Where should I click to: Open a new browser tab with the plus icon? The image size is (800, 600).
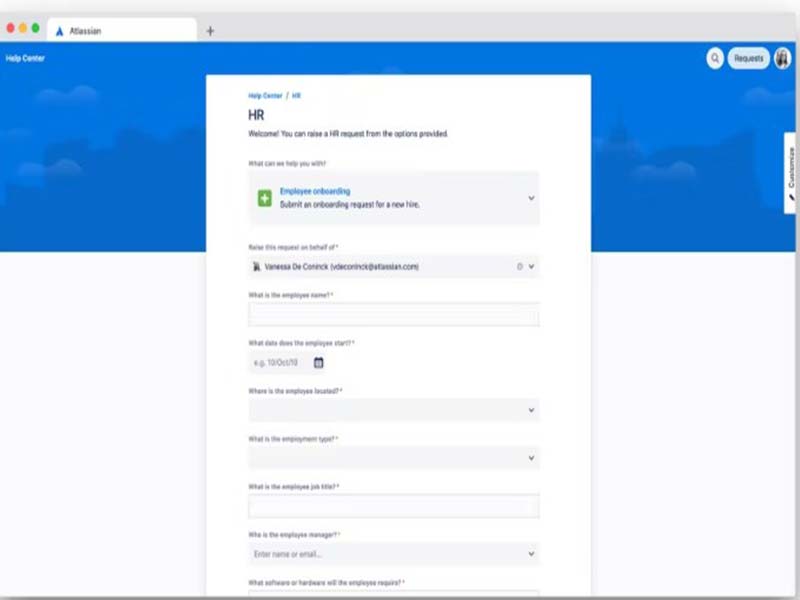click(210, 30)
